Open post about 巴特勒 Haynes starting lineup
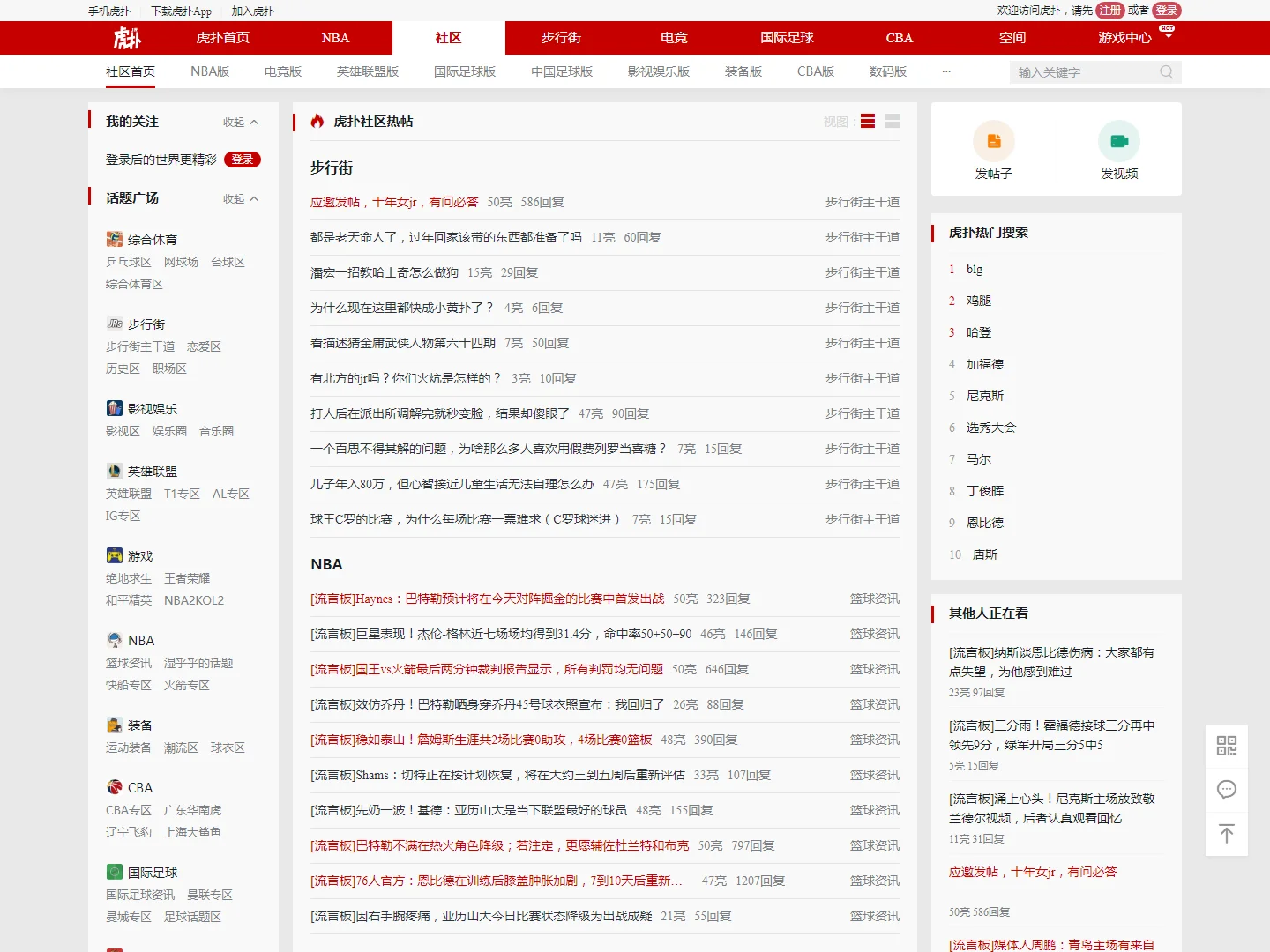 pyautogui.click(x=488, y=599)
